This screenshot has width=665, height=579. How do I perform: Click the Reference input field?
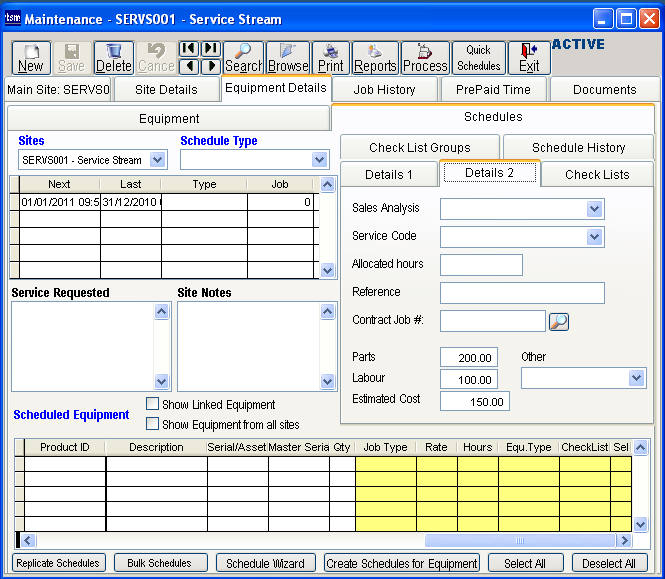pos(522,293)
